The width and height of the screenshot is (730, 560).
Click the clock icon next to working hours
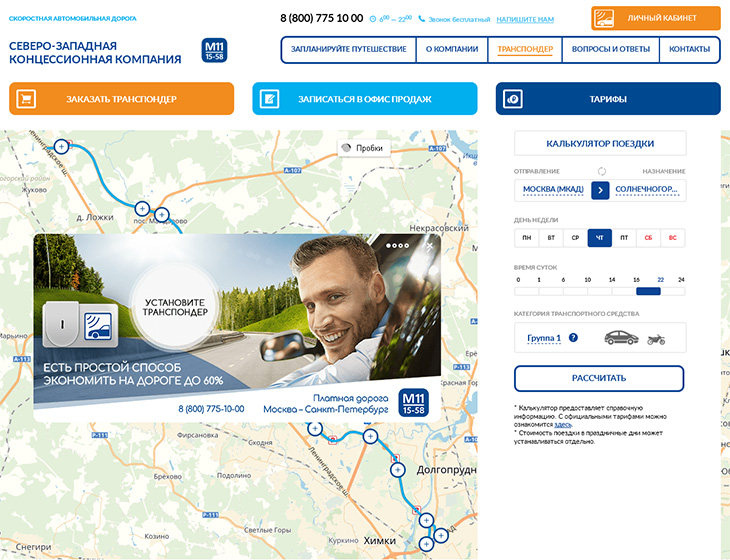point(372,19)
